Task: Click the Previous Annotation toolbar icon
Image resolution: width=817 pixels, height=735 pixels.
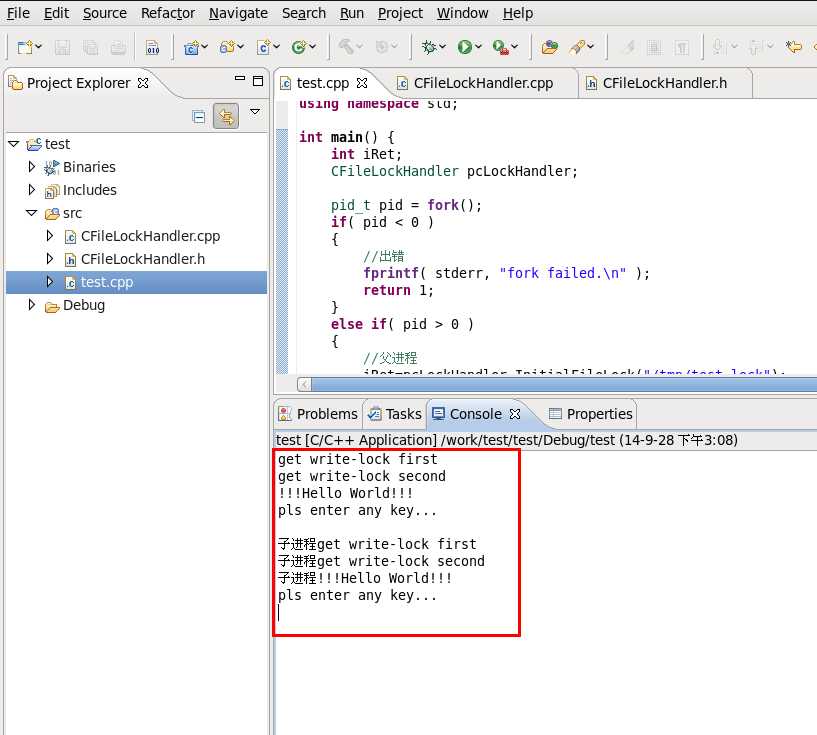Action: pyautogui.click(x=755, y=47)
